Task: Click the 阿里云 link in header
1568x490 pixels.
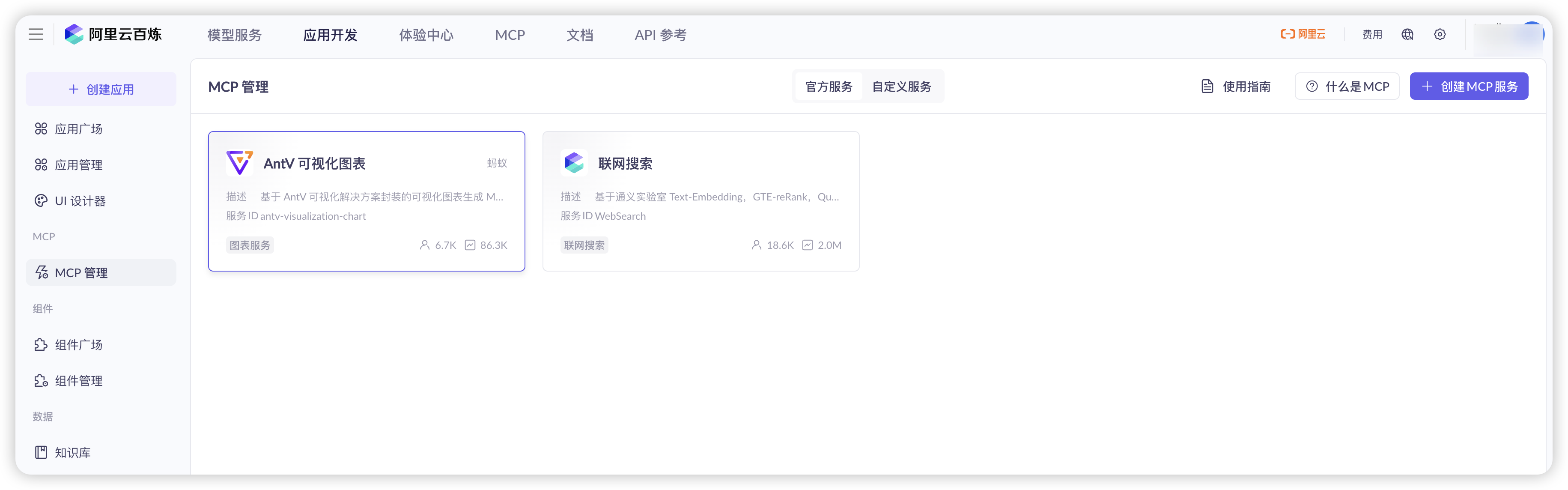Action: click(1303, 35)
